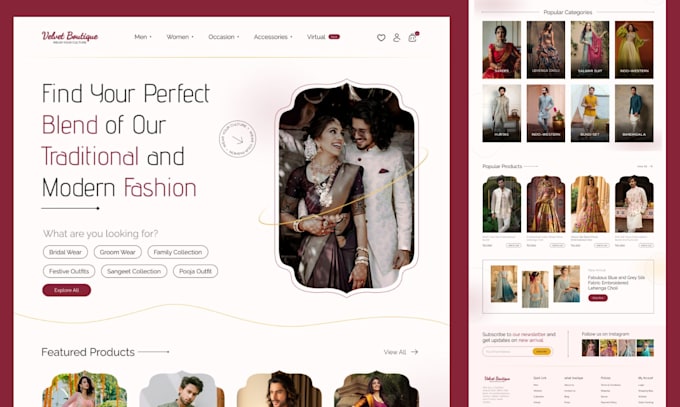The height and width of the screenshot is (407, 680).
Task: Open second Popular Product, golden lehenga
Action: point(546,204)
